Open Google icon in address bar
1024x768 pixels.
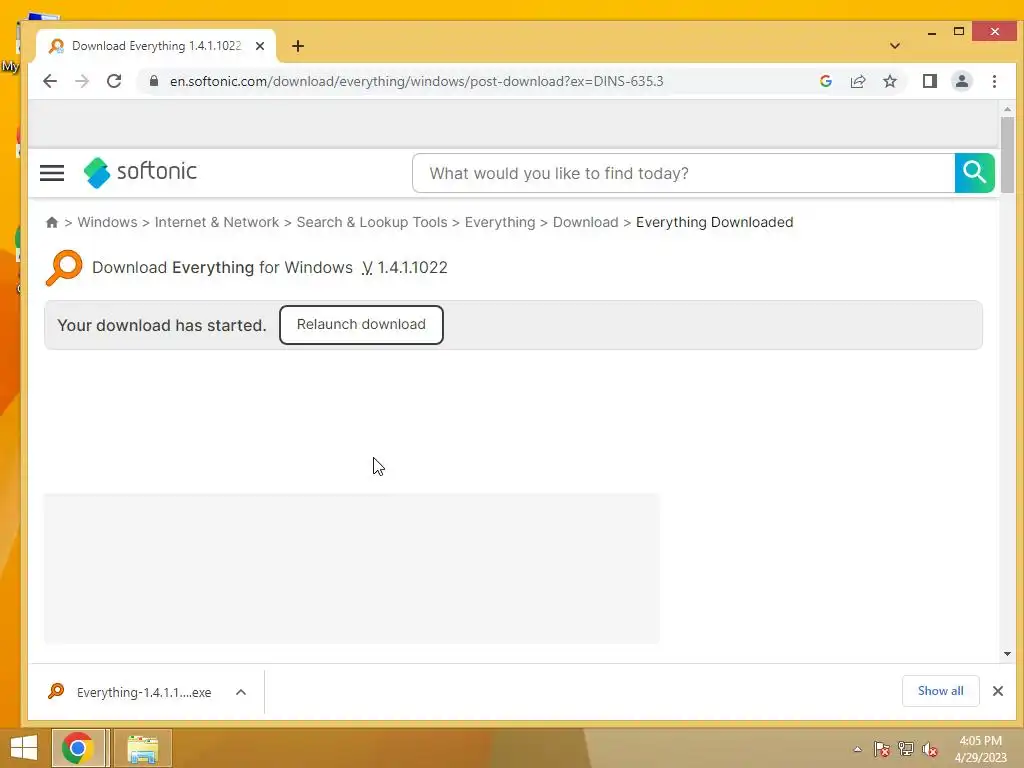pyautogui.click(x=825, y=81)
